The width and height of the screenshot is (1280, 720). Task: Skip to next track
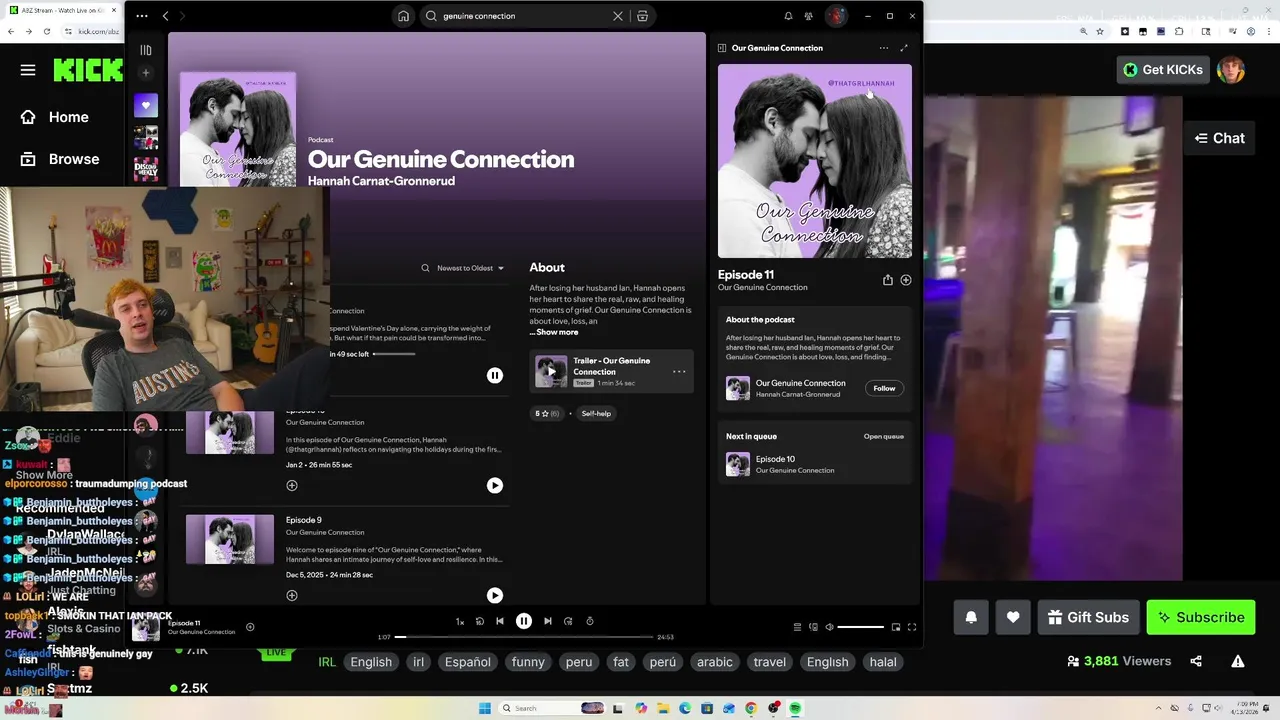coord(548,621)
